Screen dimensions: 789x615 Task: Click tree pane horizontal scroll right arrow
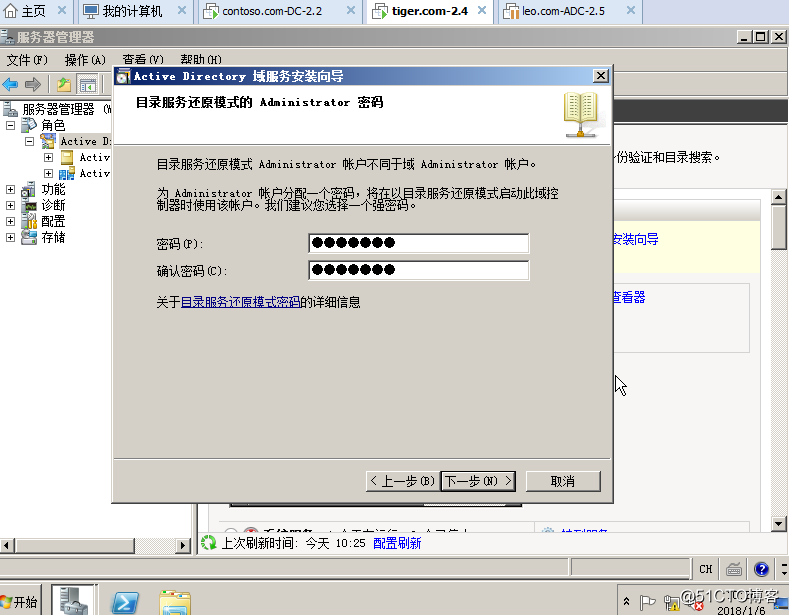(183, 545)
